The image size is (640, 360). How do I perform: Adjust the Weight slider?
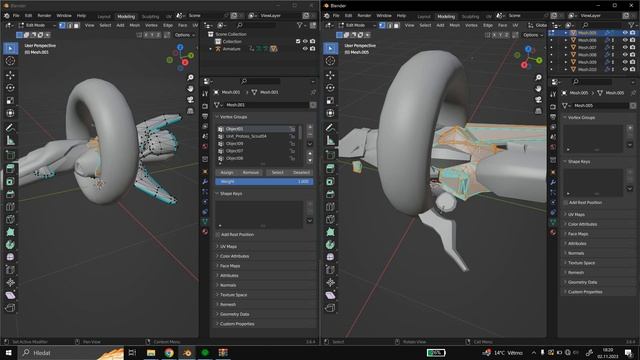click(x=264, y=182)
